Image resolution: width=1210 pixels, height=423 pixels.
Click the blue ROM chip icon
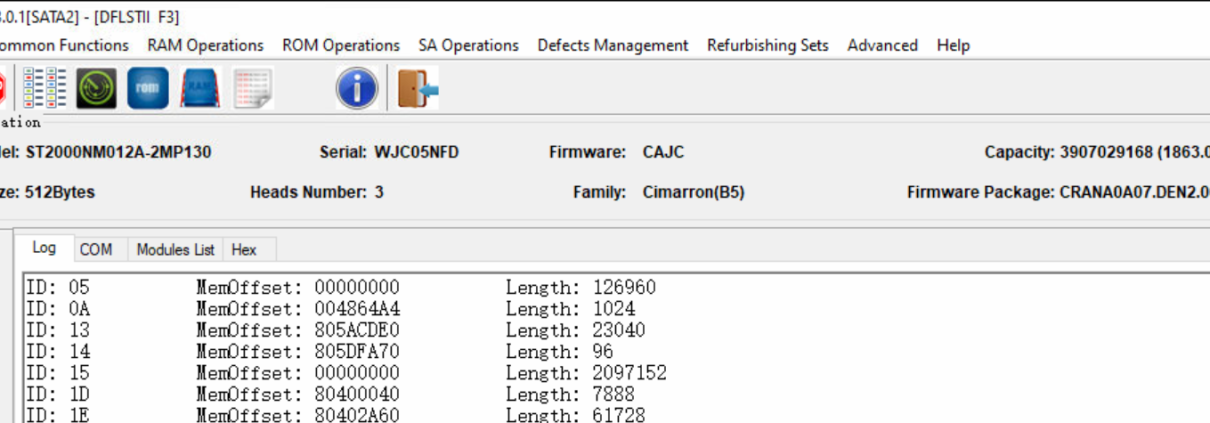click(x=148, y=88)
